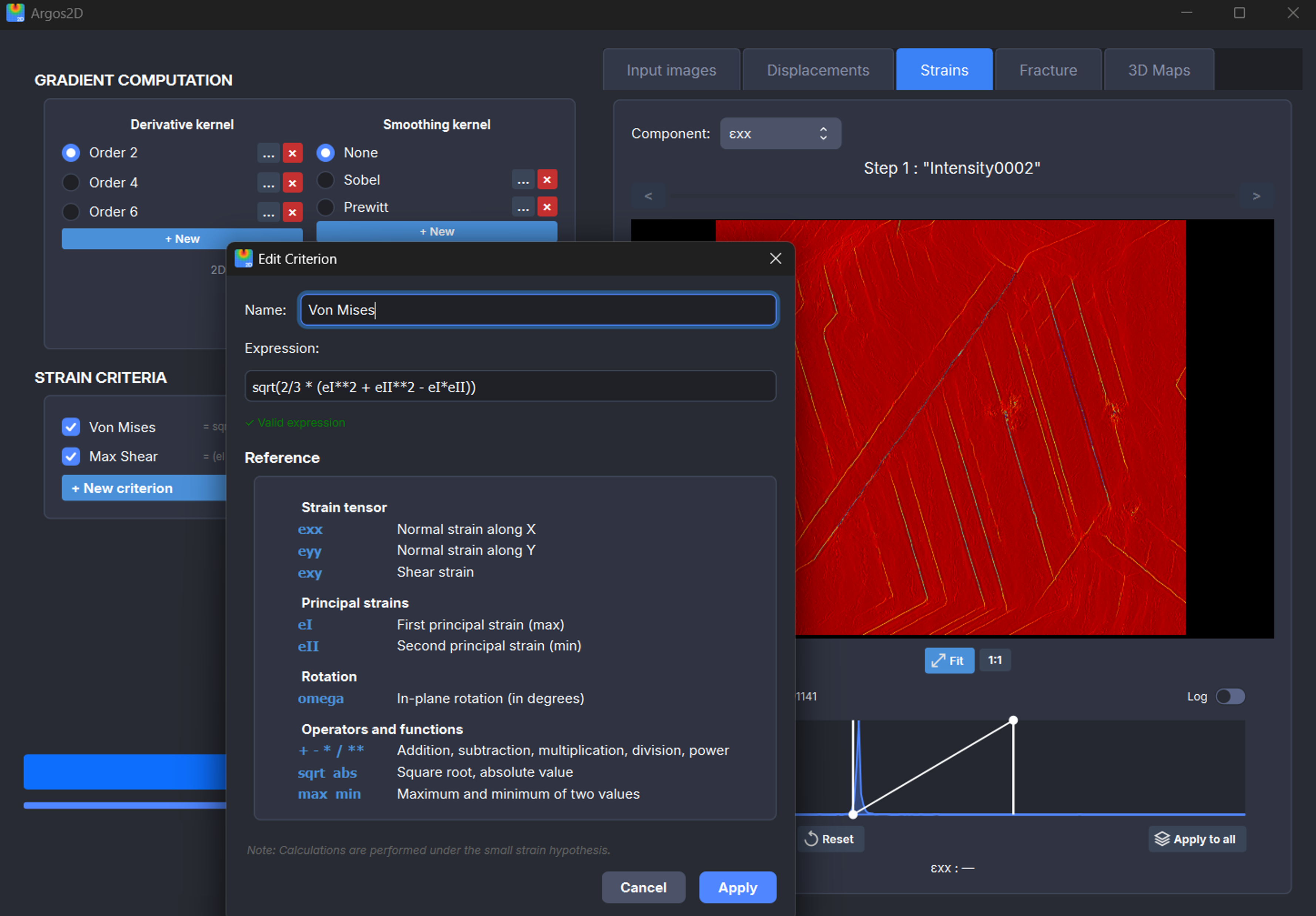
Task: Select the 1:1 zoom level icon
Action: pyautogui.click(x=994, y=660)
